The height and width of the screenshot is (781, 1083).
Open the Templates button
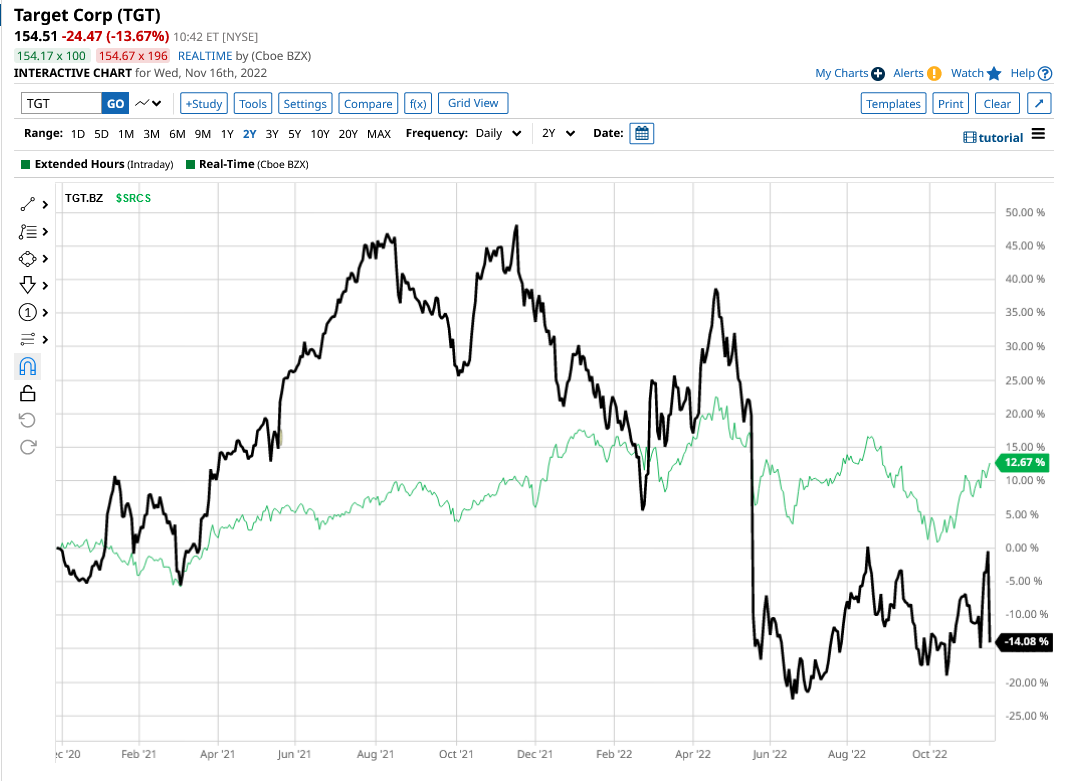pos(893,104)
